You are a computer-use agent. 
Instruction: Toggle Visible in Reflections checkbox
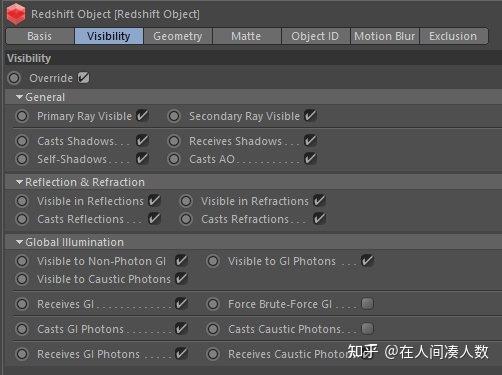click(154, 201)
